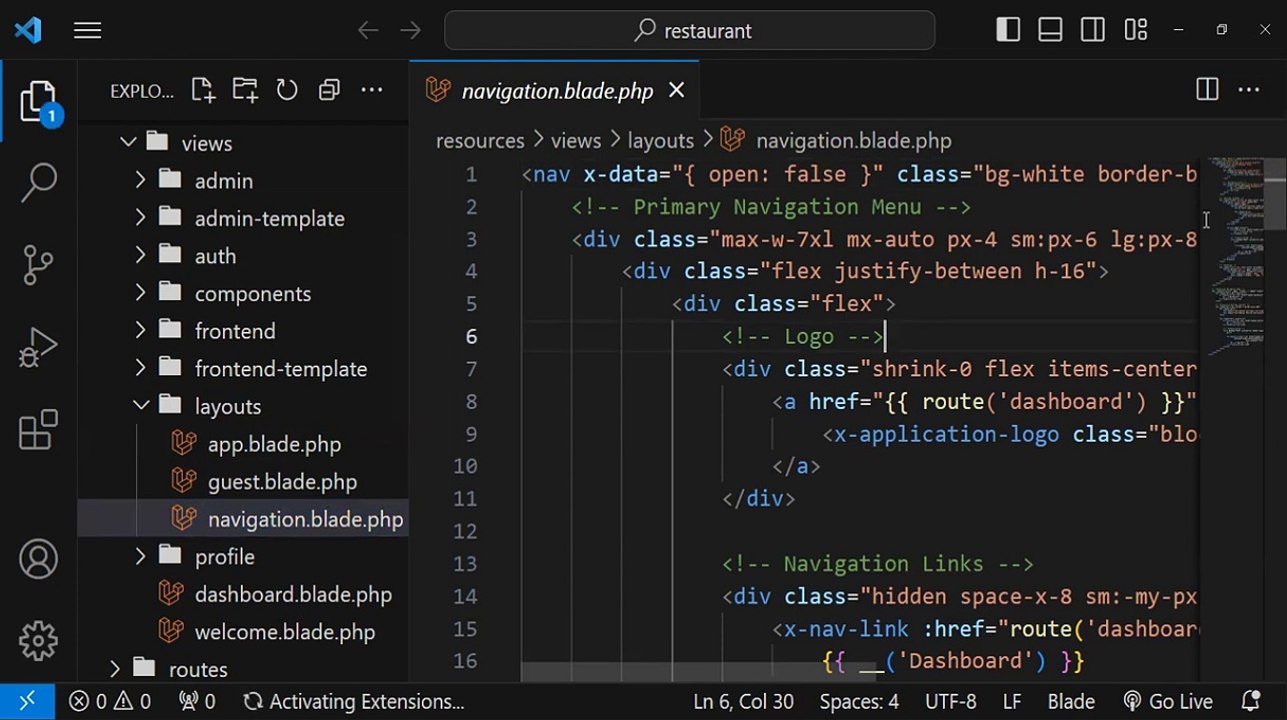This screenshot has width=1287, height=720.
Task: Open the Customize Layout icon
Action: coord(1136,30)
